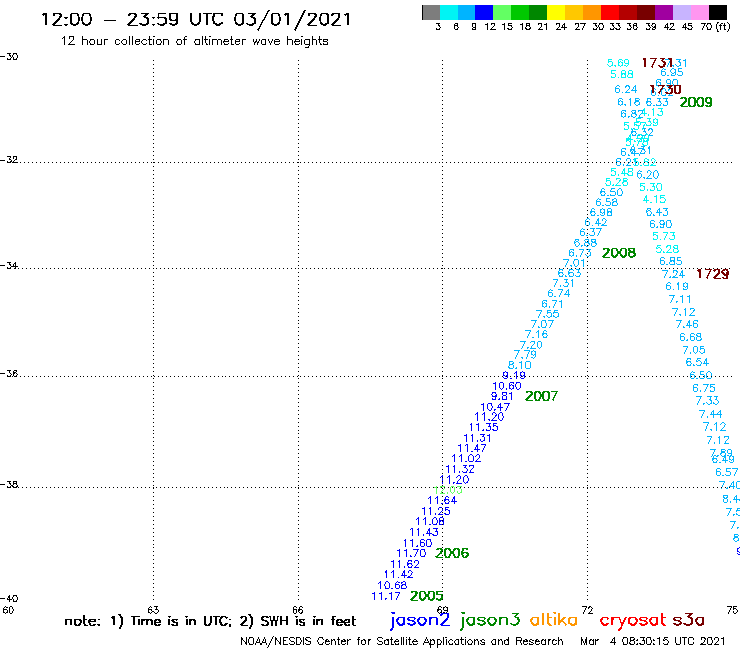Select the cryosat satellite legend label
The width and height of the screenshot is (740, 650).
[x=633, y=621]
